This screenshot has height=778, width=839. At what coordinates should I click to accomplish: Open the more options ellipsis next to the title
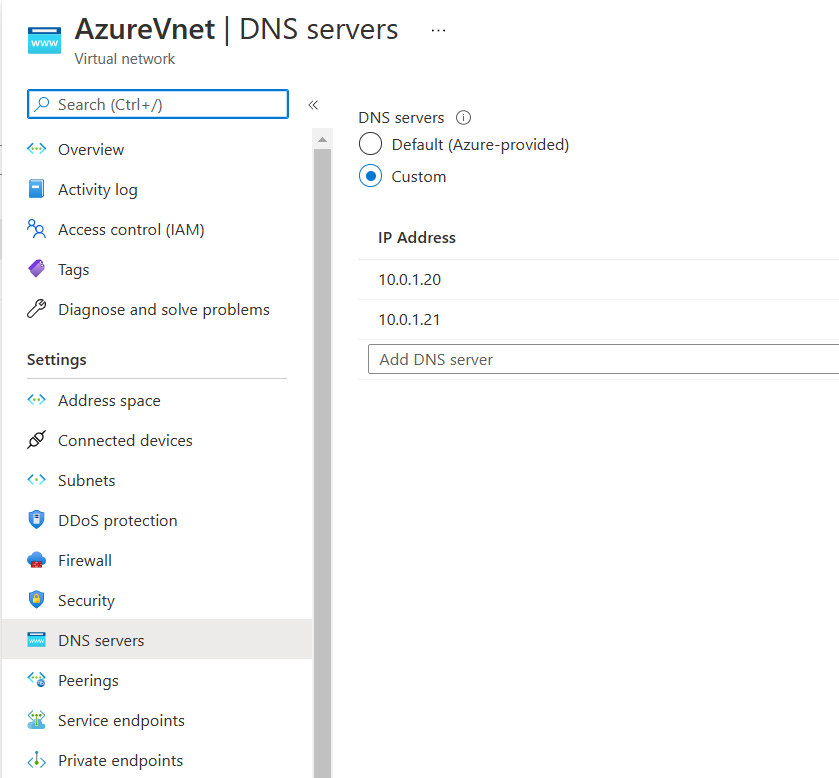(x=438, y=31)
